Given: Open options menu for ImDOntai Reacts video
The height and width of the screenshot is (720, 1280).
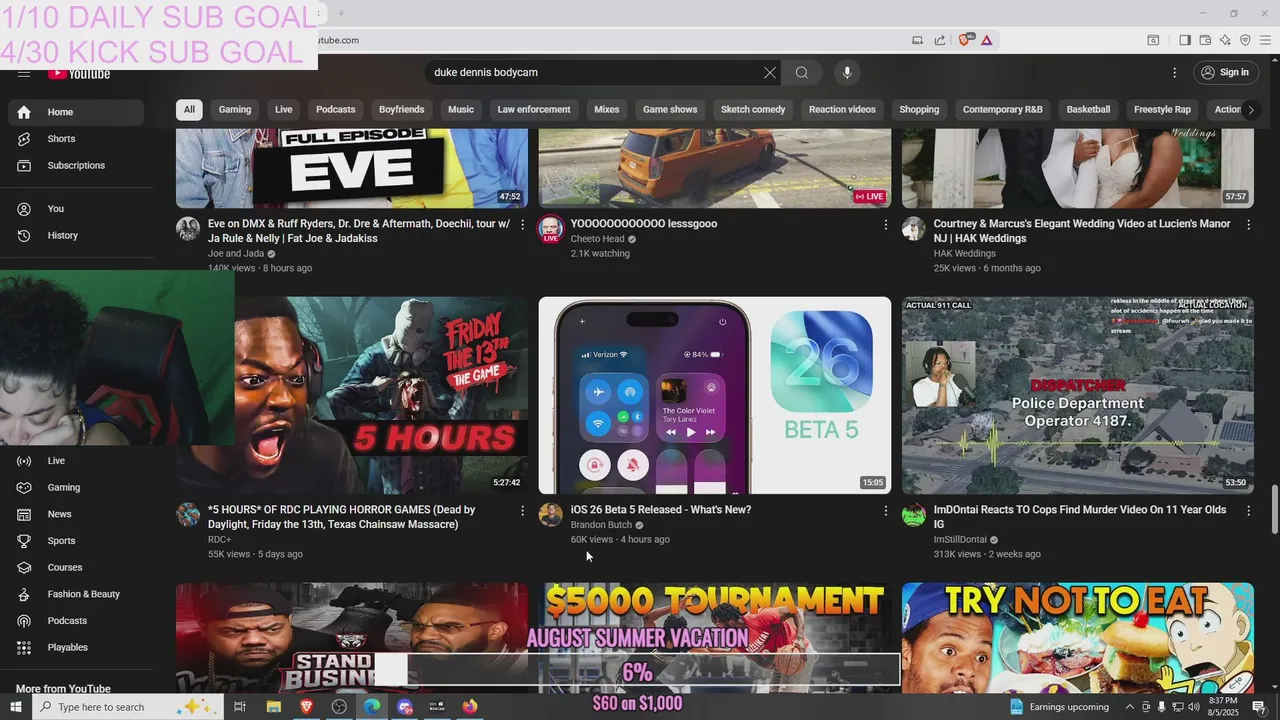Looking at the screenshot, I should click(x=1248, y=511).
